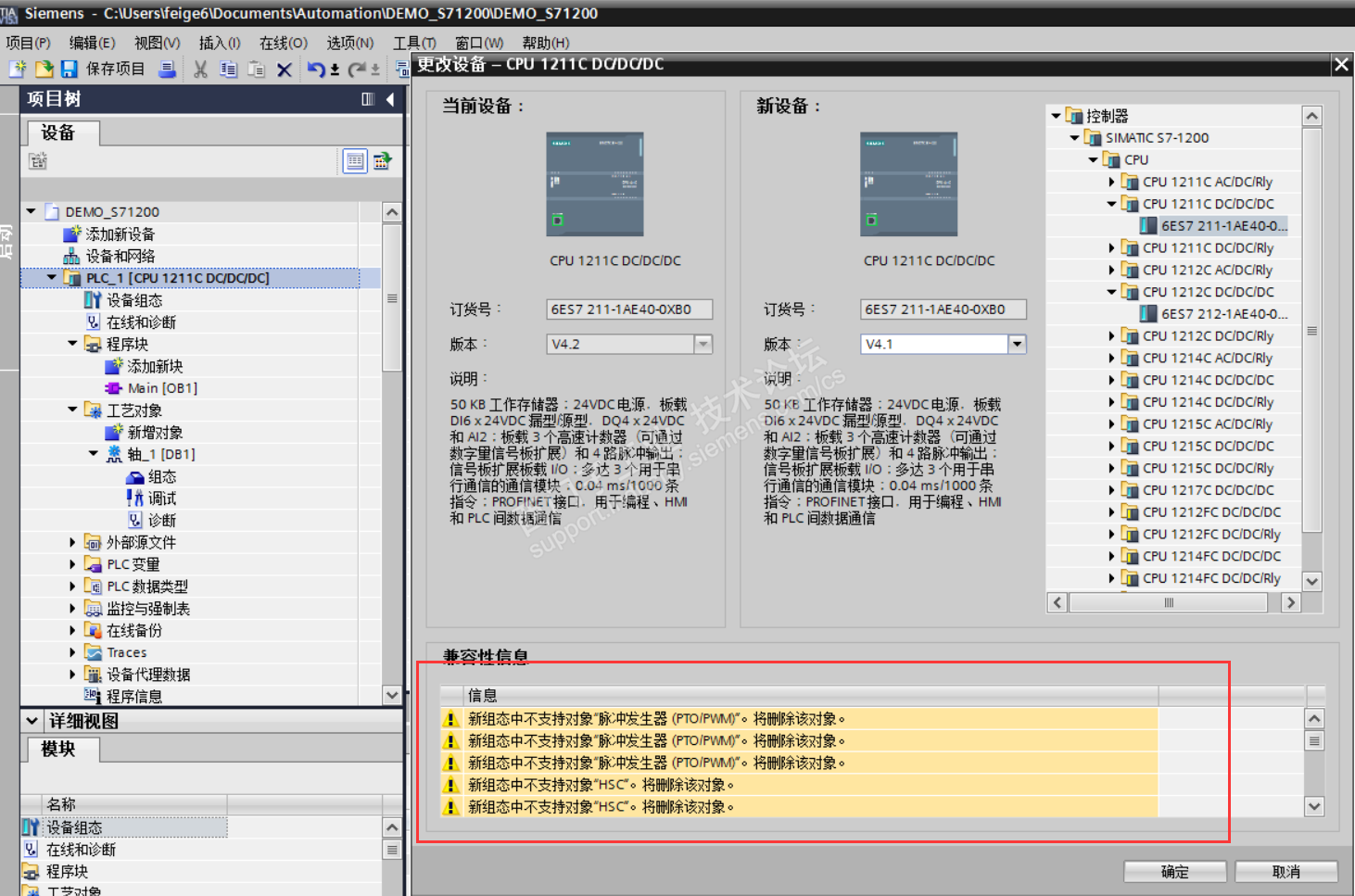Expand the 监控与强制表 folder
The height and width of the screenshot is (896, 1355).
point(72,609)
